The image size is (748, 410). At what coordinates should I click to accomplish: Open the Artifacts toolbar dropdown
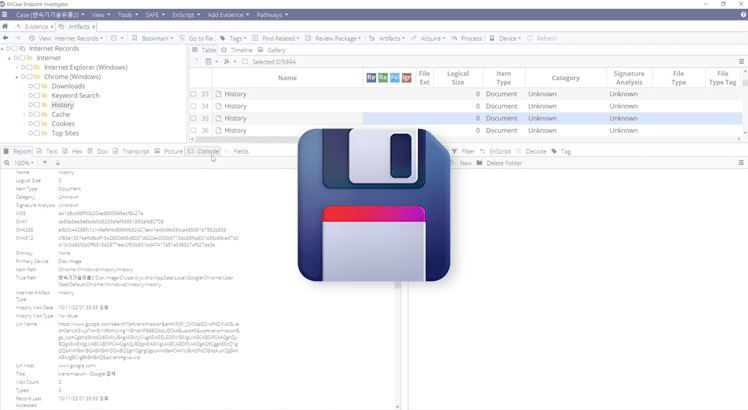(387, 38)
